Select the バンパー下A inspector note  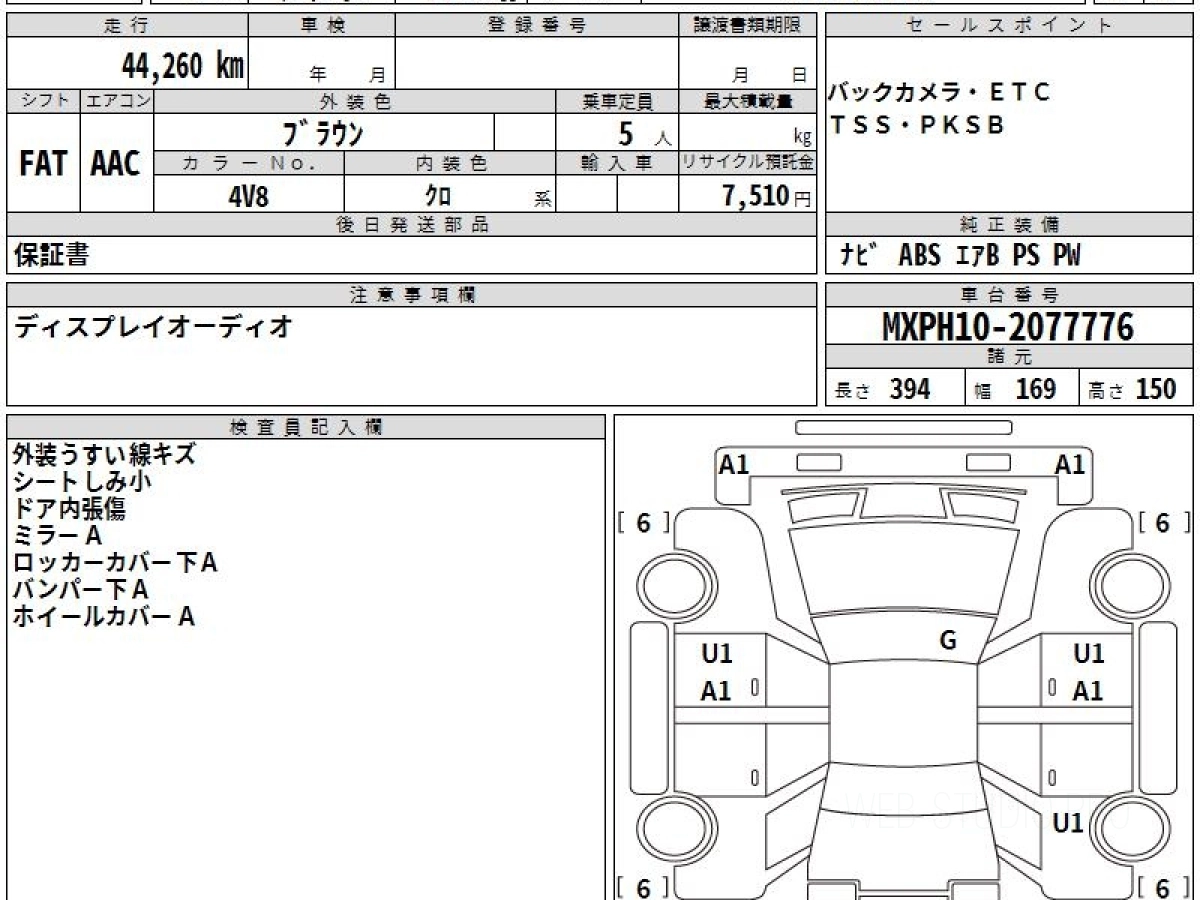[x=80, y=590]
